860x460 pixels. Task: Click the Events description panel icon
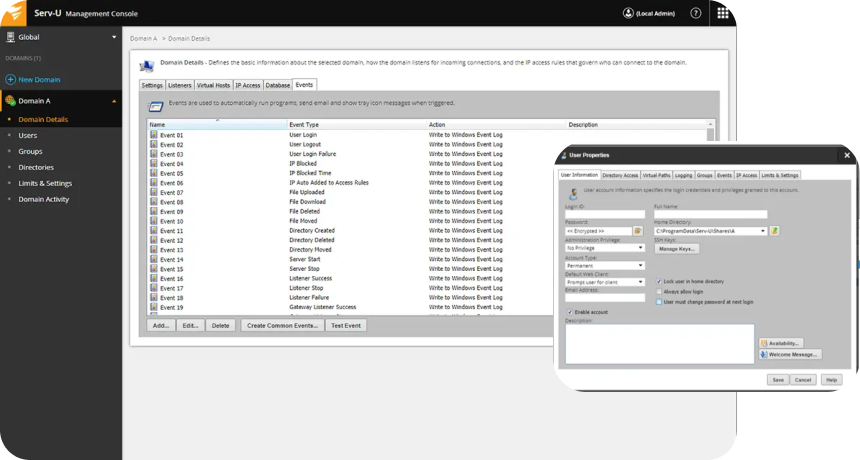156,106
